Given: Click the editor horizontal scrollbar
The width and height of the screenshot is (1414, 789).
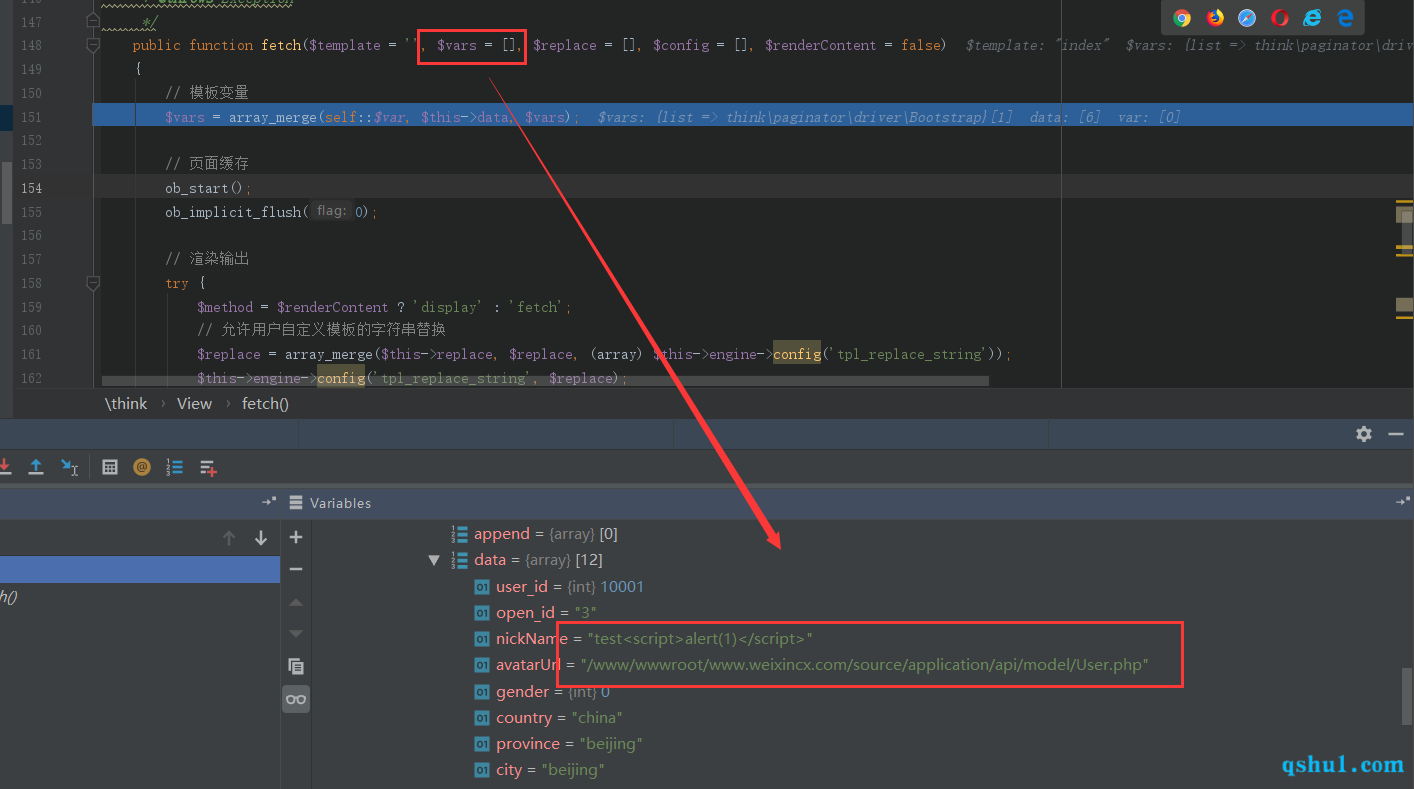Looking at the screenshot, I should [x=545, y=381].
